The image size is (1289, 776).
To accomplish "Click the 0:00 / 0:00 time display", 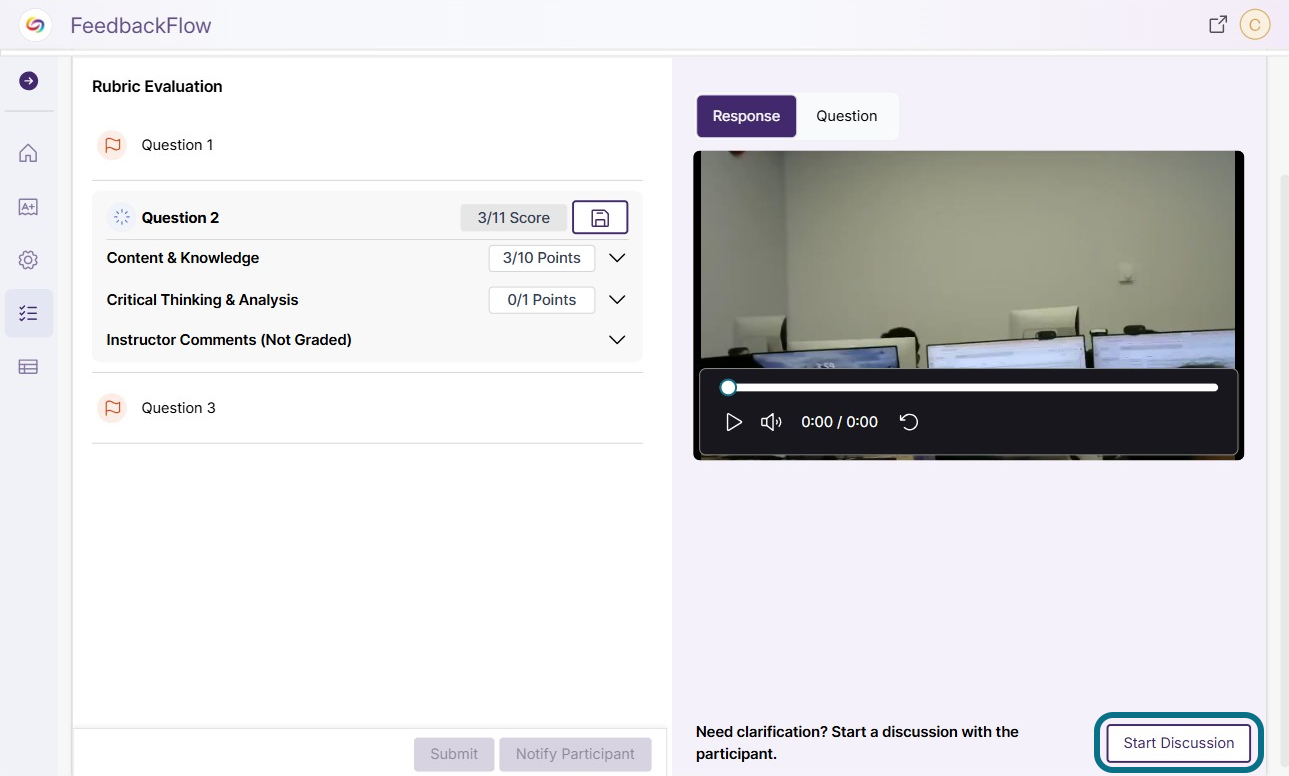I will point(840,422).
